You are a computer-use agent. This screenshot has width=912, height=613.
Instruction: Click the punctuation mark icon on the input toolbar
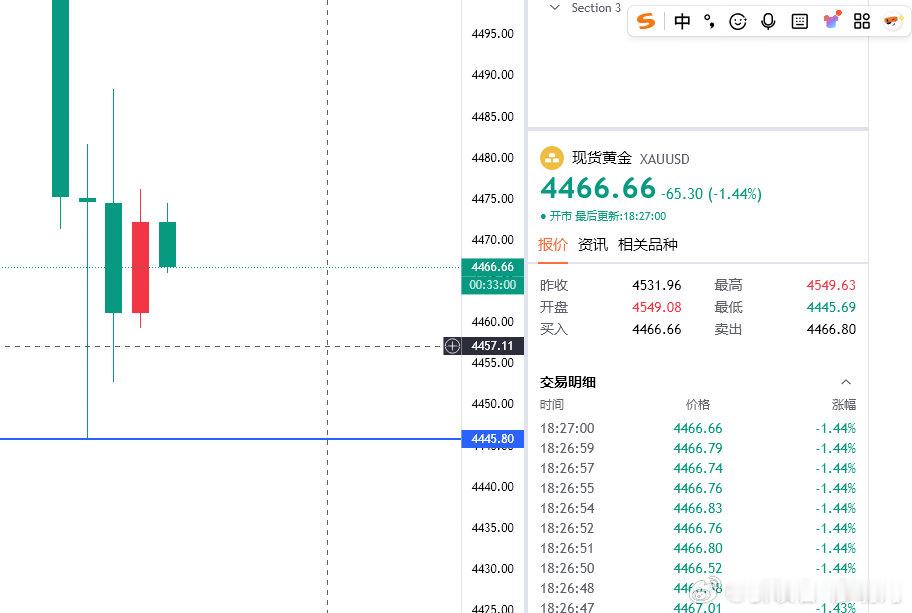click(707, 21)
